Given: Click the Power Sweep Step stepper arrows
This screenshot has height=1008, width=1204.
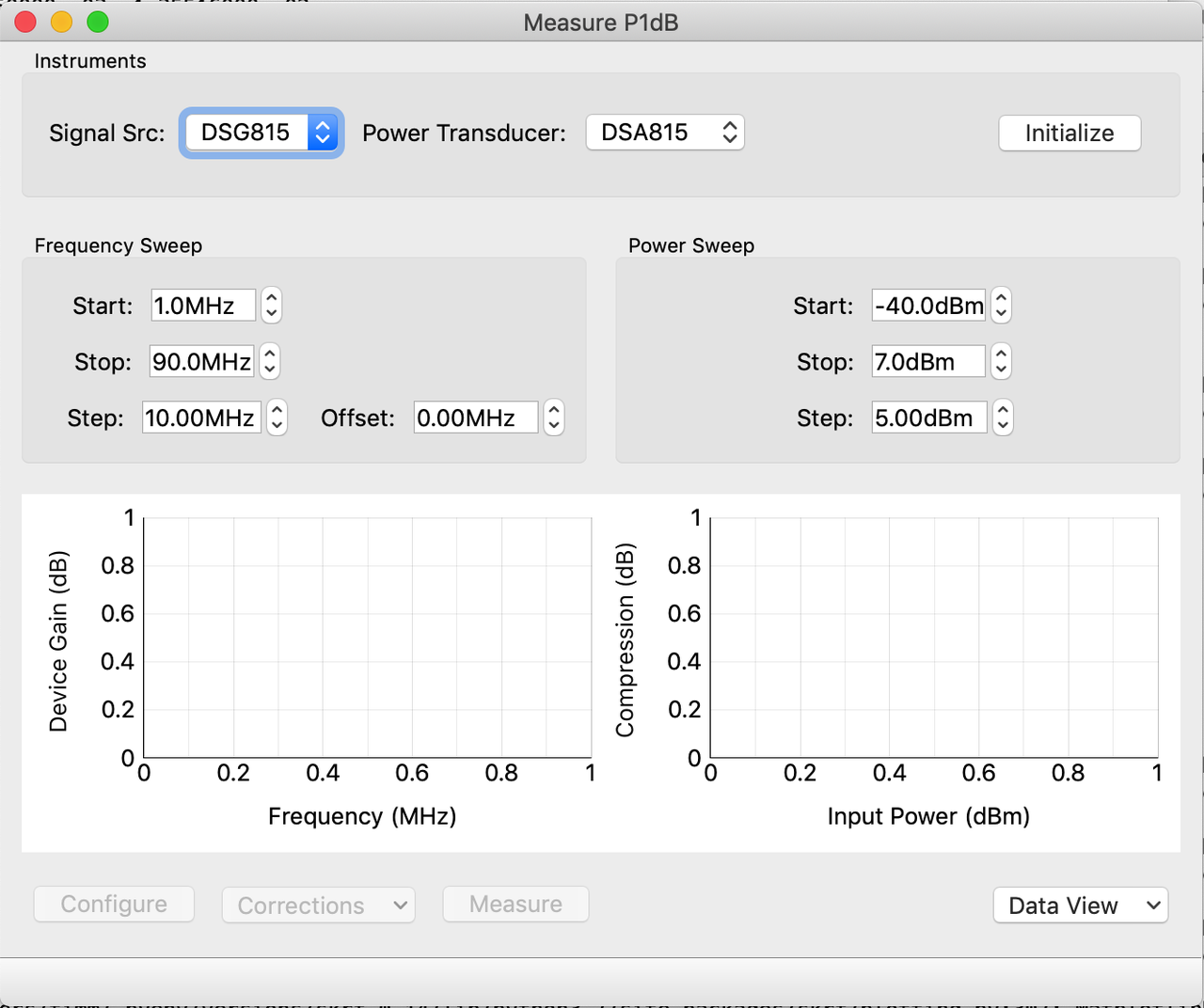Looking at the screenshot, I should click(x=1004, y=418).
